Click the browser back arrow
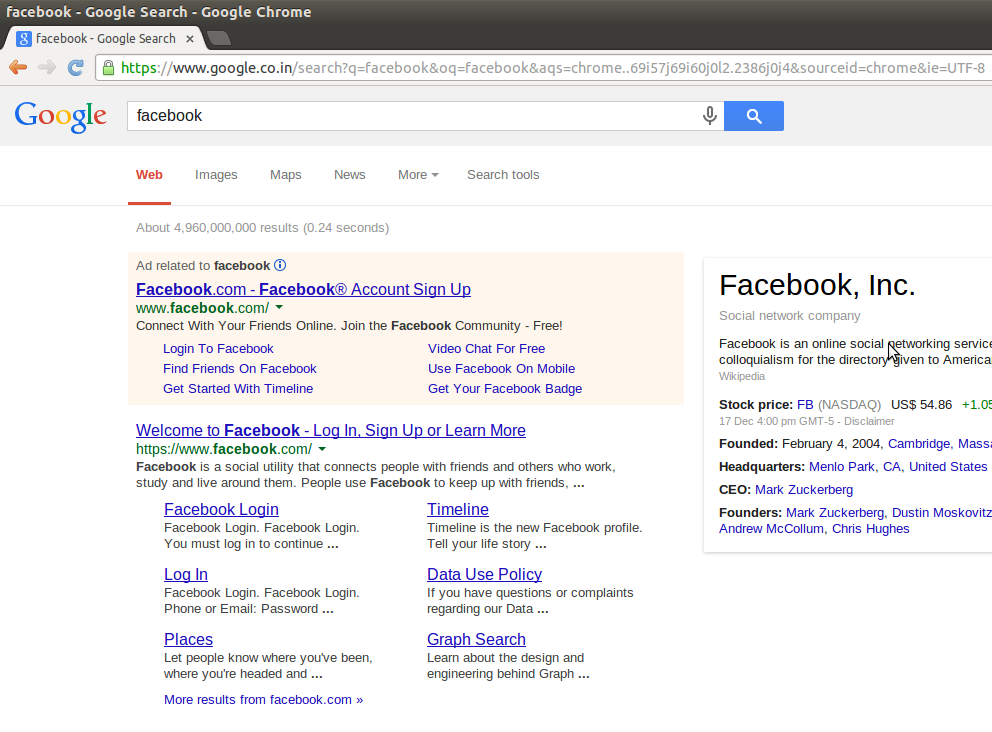This screenshot has height=732, width=992. [x=18, y=67]
